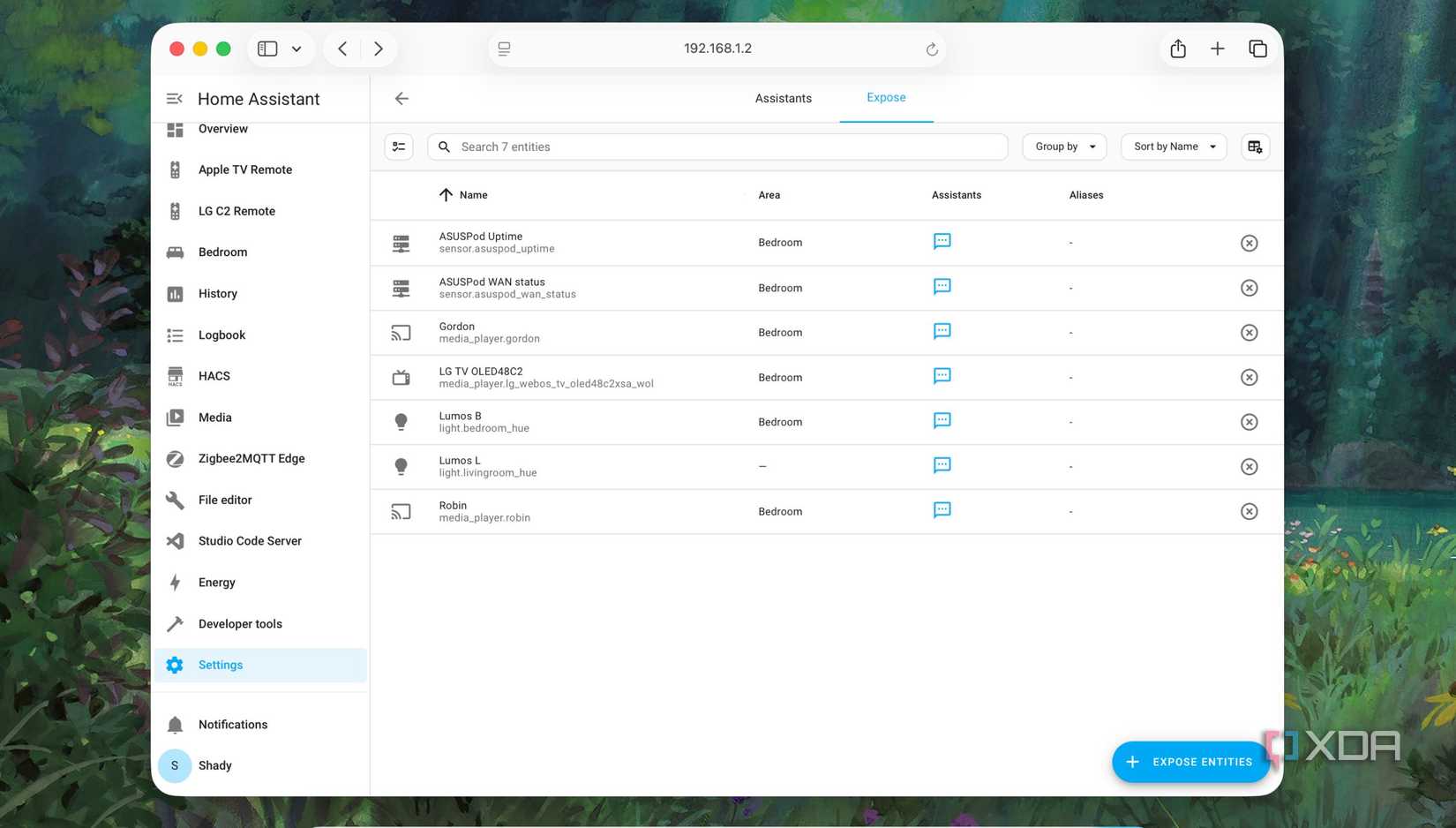Click Assist icon for ASUSPod Uptime
The width and height of the screenshot is (1456, 828).
[942, 242]
